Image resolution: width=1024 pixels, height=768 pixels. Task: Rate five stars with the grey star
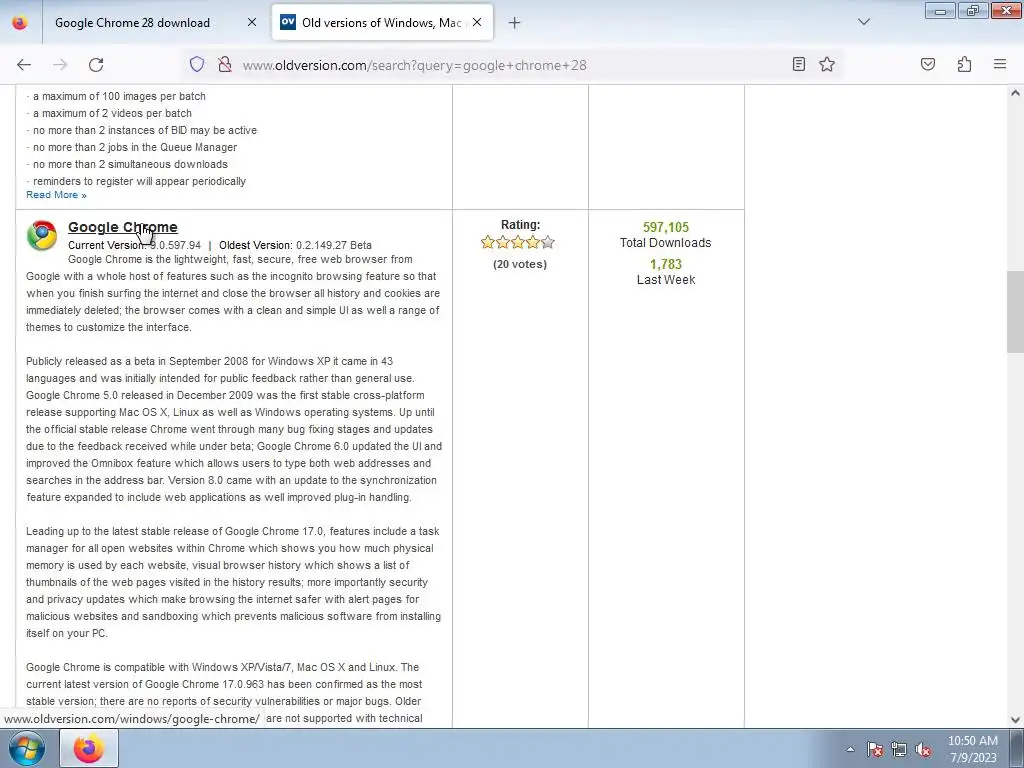pos(548,242)
